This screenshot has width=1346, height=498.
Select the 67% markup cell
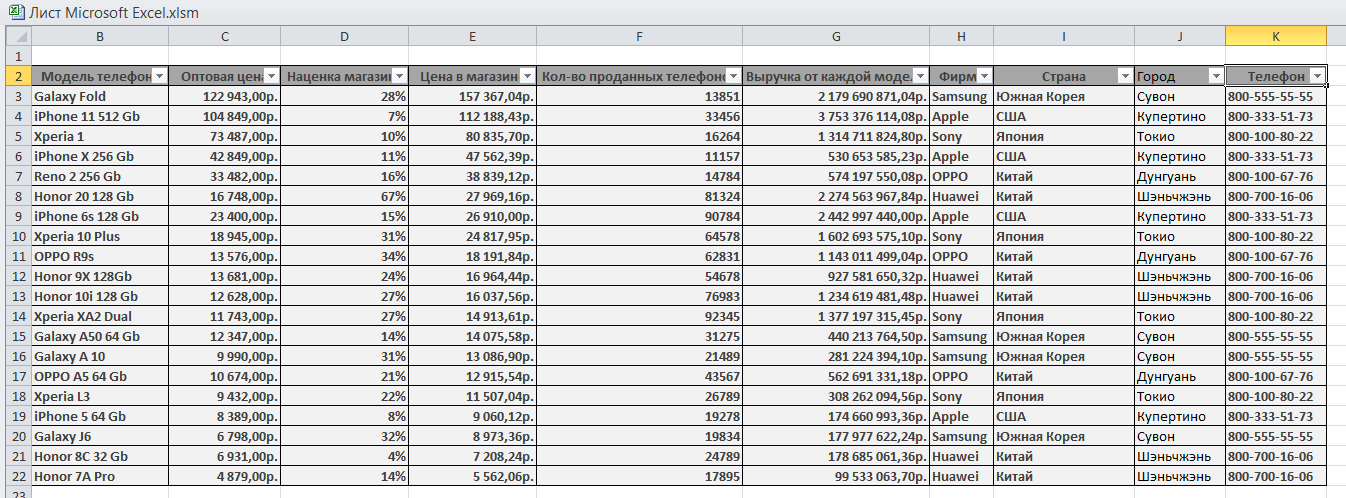coord(345,196)
